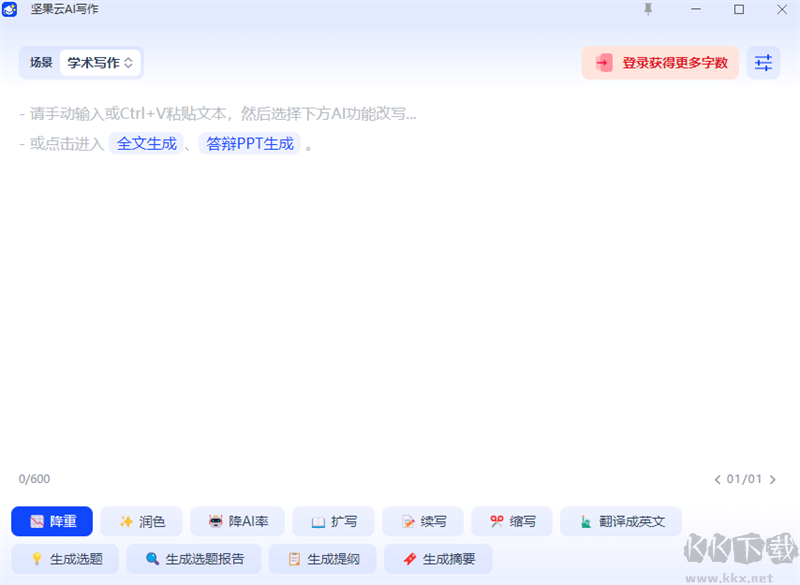Image resolution: width=800 pixels, height=585 pixels.
Task: Open the sliders settings icon
Action: point(763,63)
